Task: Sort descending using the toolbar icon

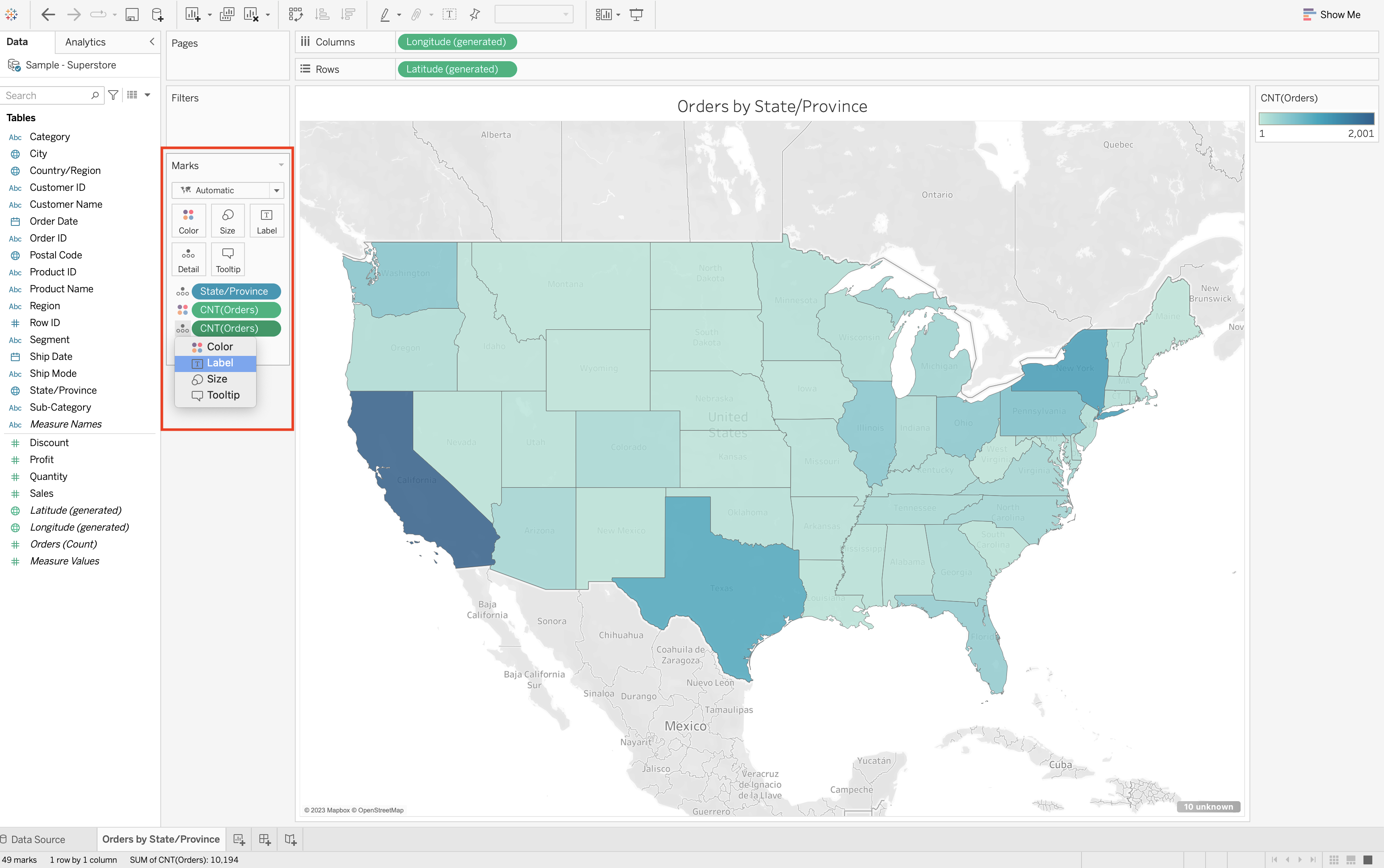Action: (348, 14)
